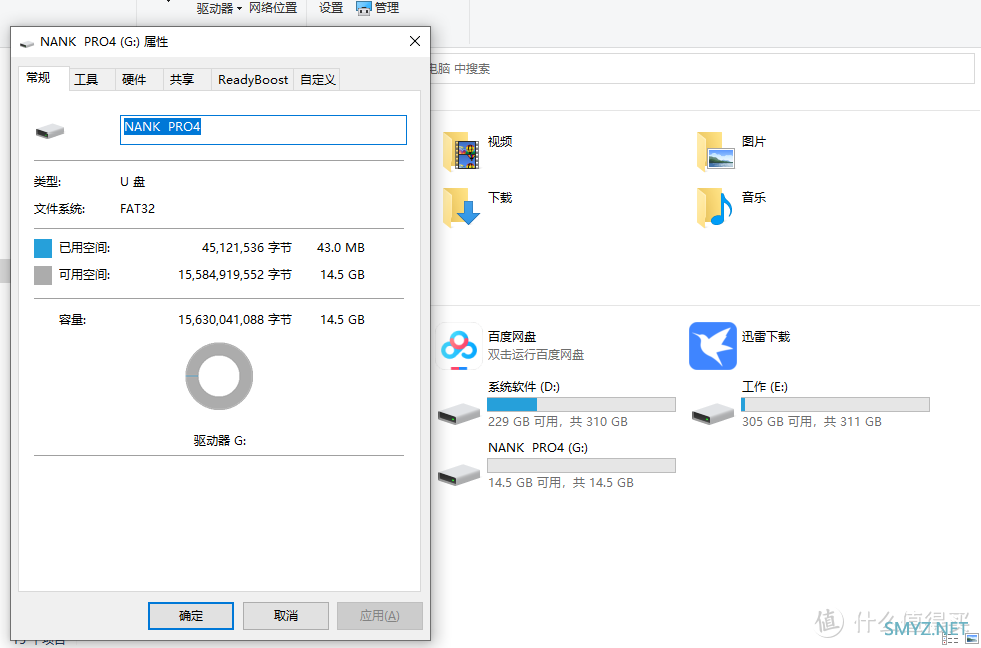This screenshot has height=648, width=981.
Task: Click the 确定 button
Action: pos(191,616)
